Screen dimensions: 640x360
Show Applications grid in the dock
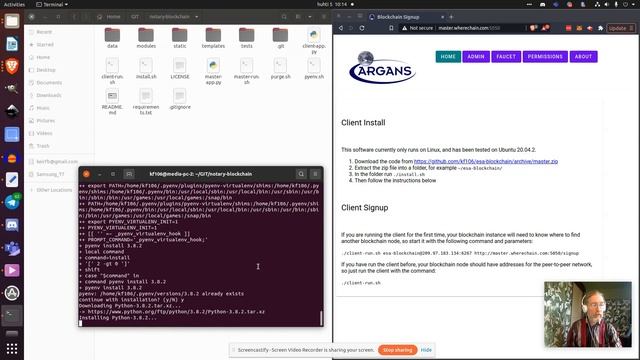tap(12, 349)
